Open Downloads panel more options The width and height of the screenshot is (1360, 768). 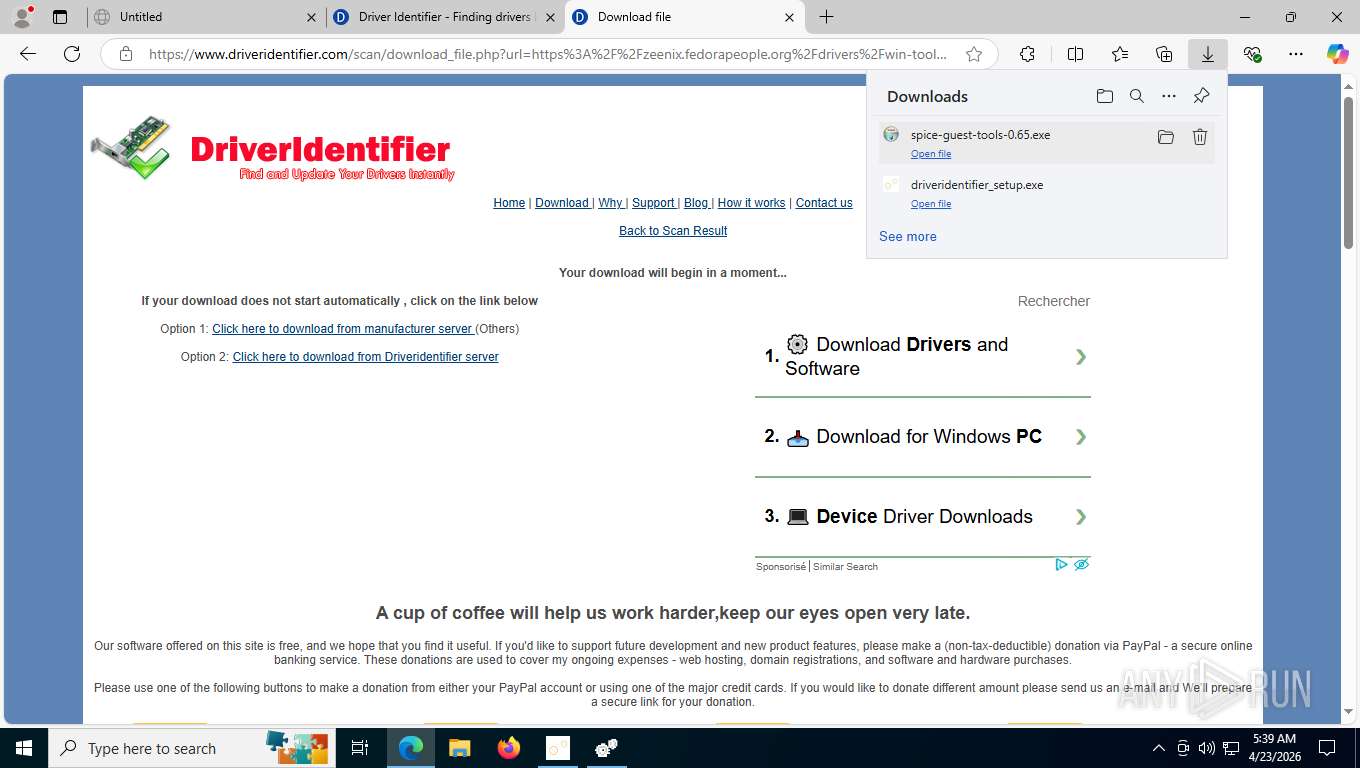pos(1169,96)
